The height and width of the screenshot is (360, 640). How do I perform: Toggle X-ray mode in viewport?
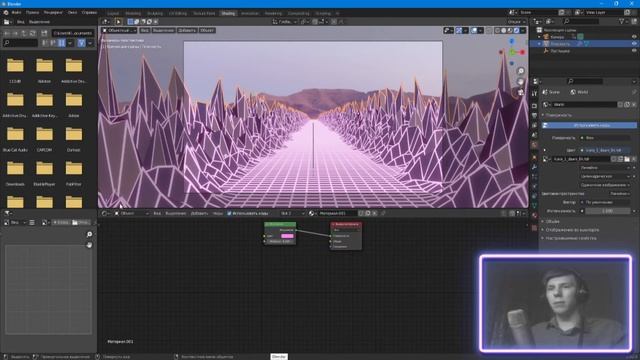489,30
